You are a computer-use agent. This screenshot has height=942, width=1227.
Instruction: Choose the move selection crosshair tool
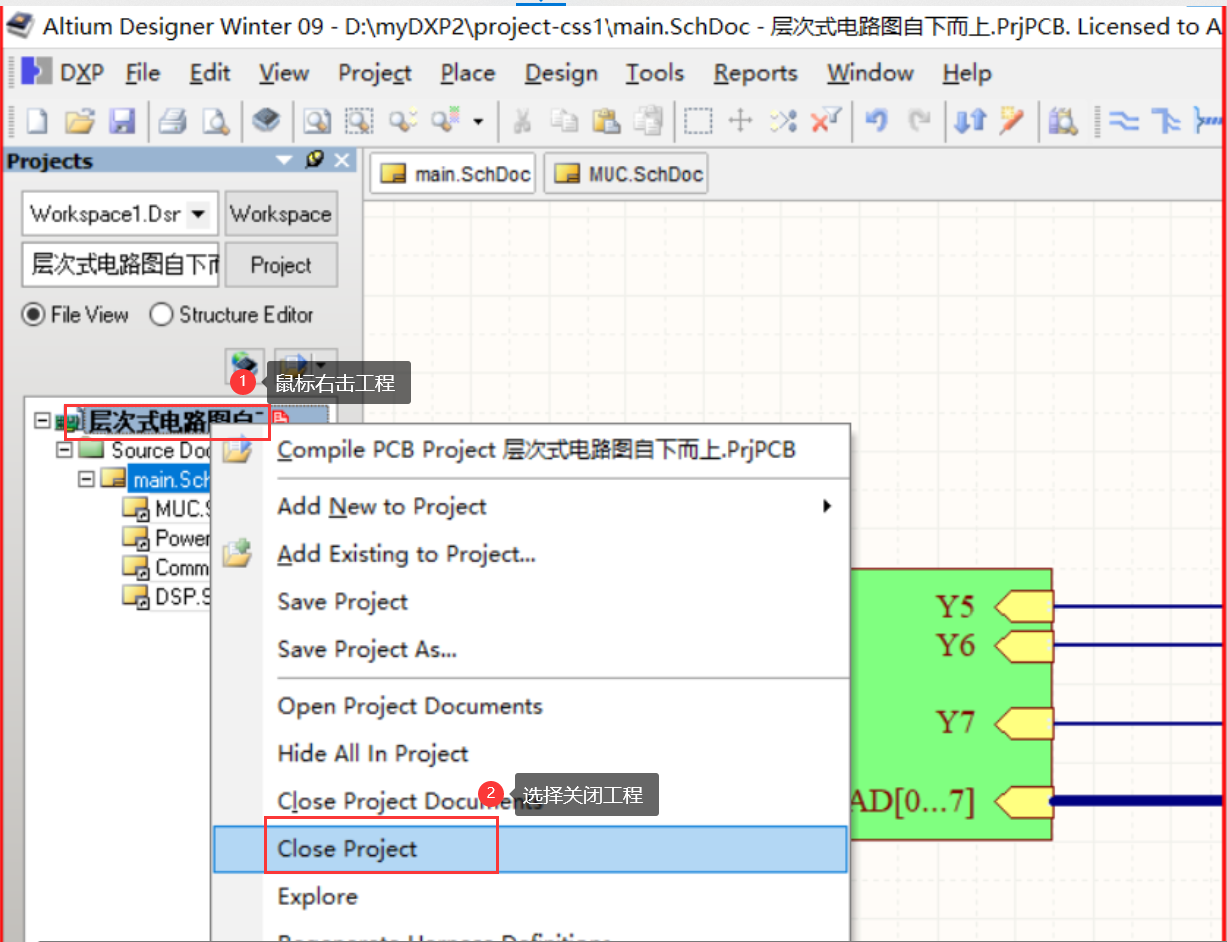pyautogui.click(x=740, y=121)
